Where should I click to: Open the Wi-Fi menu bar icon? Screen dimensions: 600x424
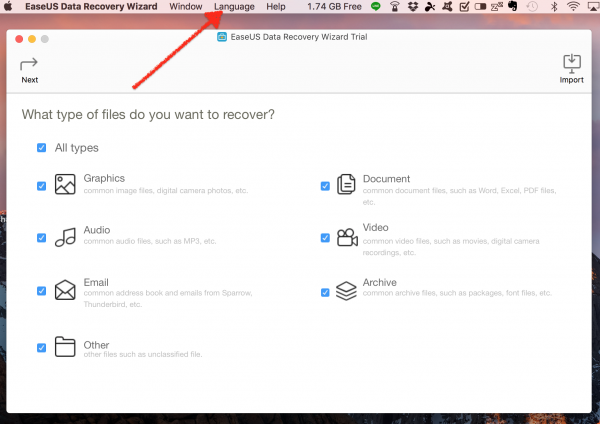point(573,6)
